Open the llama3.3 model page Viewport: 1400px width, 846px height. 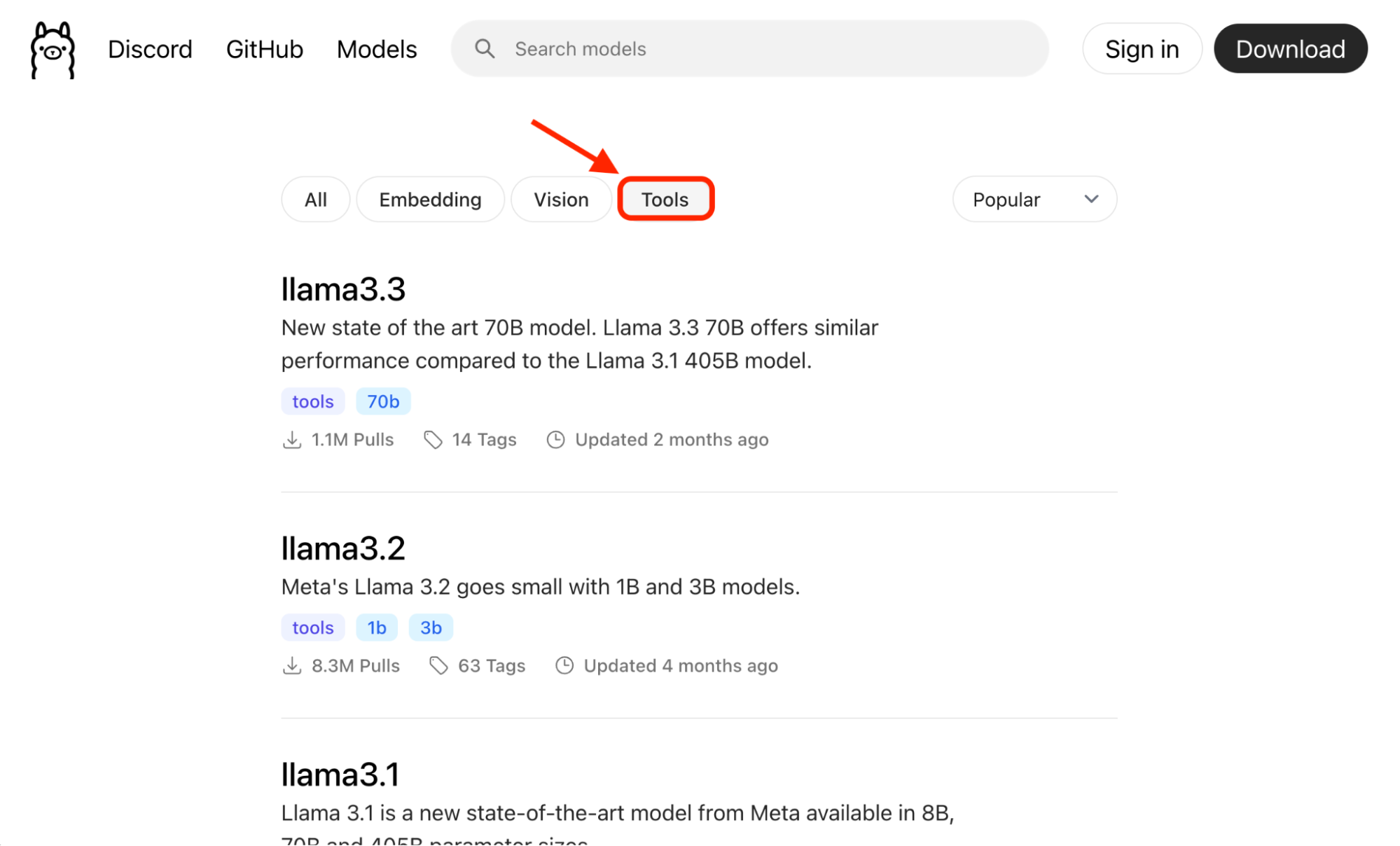tap(343, 289)
